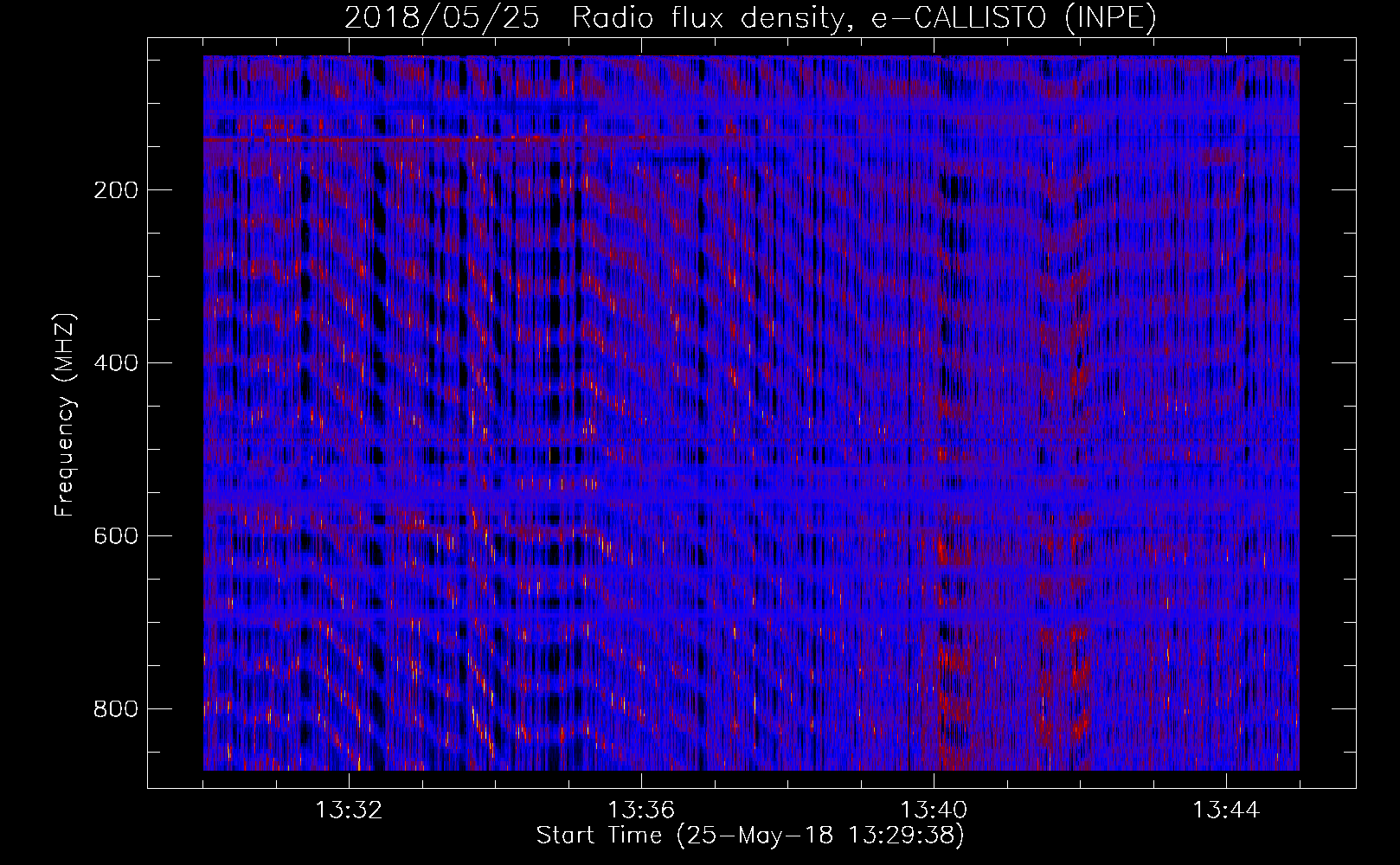Click the 400 frequency tick label
This screenshot has height=865, width=1400.
click(115, 363)
